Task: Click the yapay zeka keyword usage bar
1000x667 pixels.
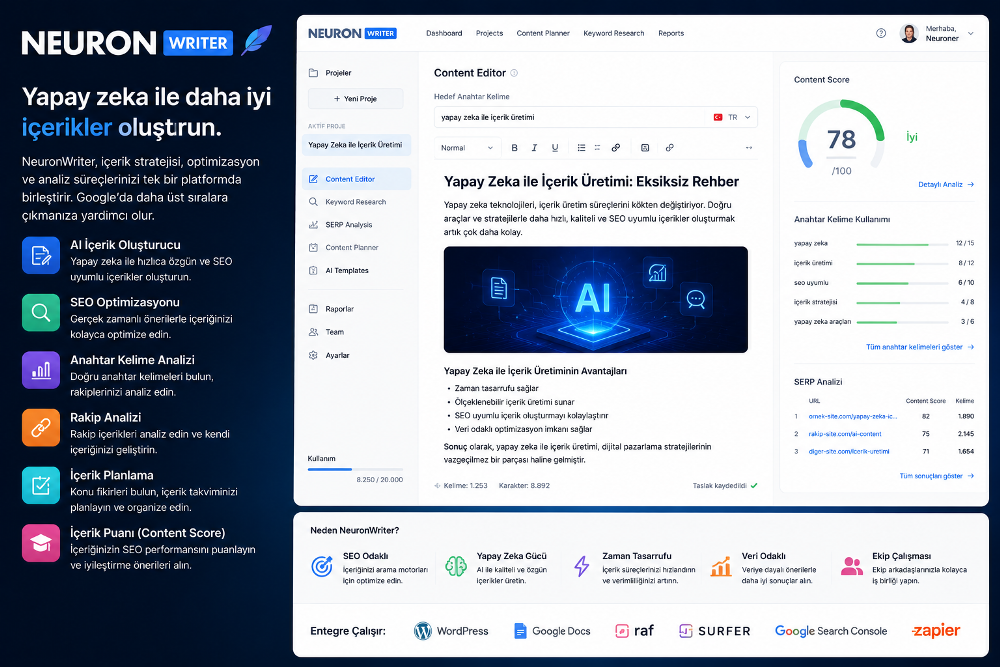Action: (902, 244)
